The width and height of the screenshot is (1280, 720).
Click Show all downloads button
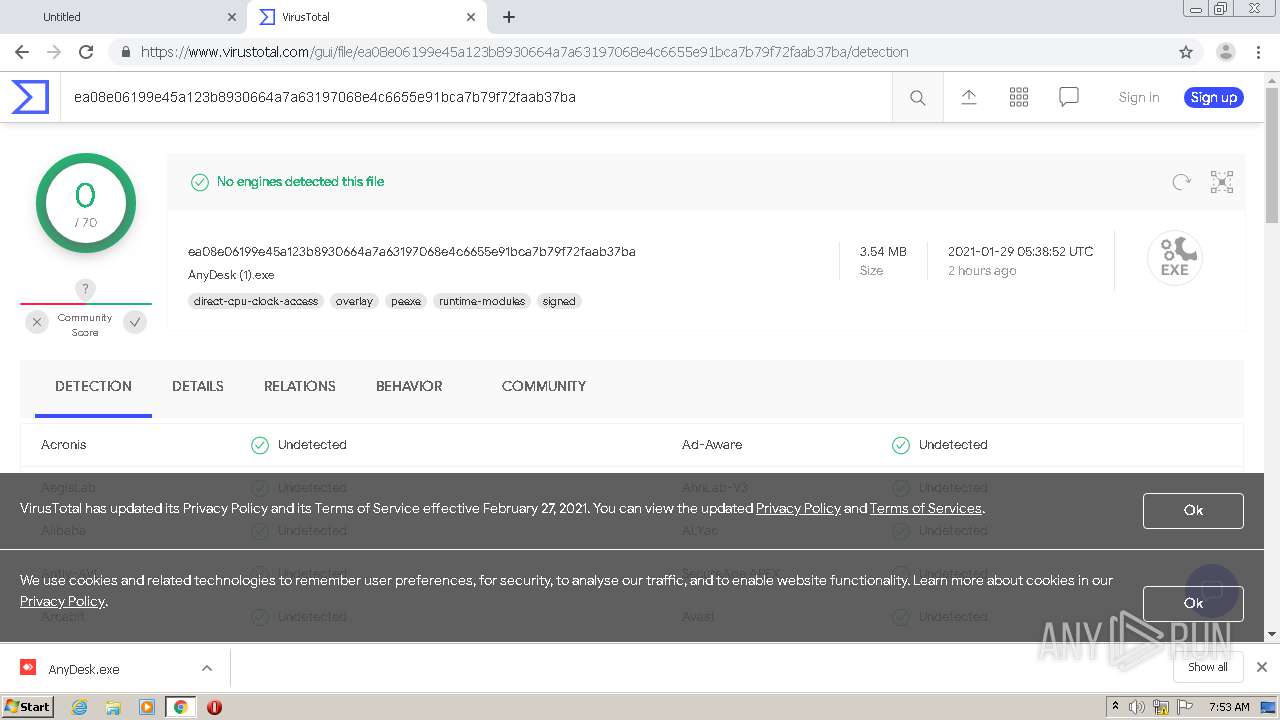(x=1208, y=667)
